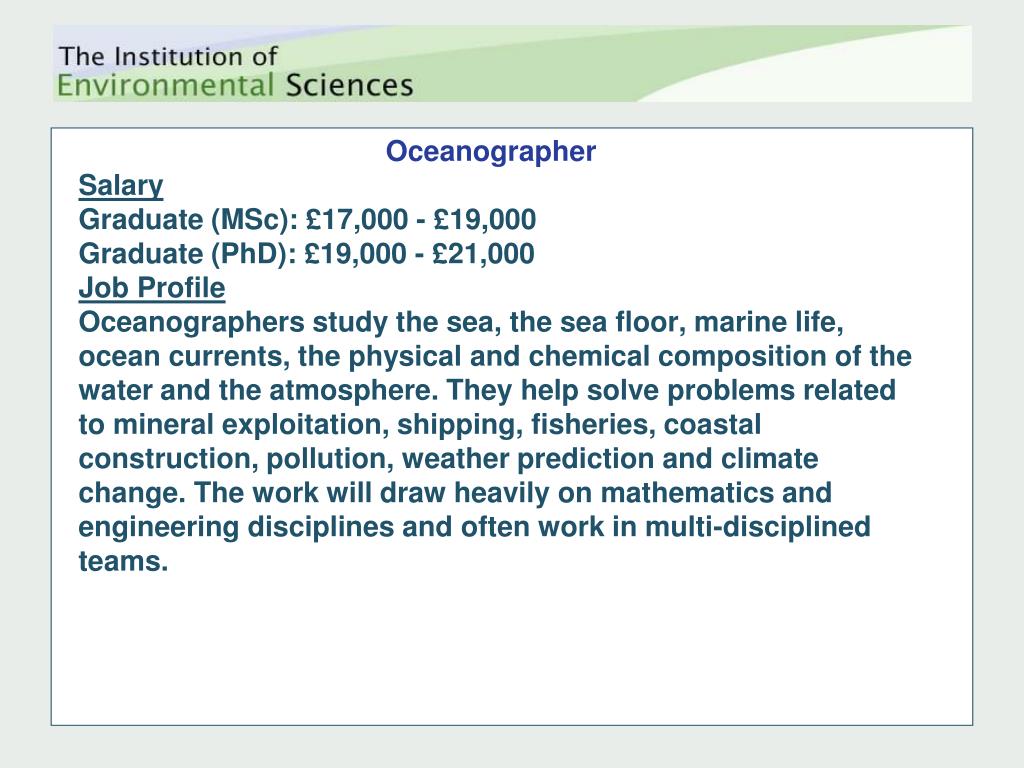Click the green swoosh banner graphic
Screen dimensions: 1024x768
pyautogui.click(x=686, y=63)
